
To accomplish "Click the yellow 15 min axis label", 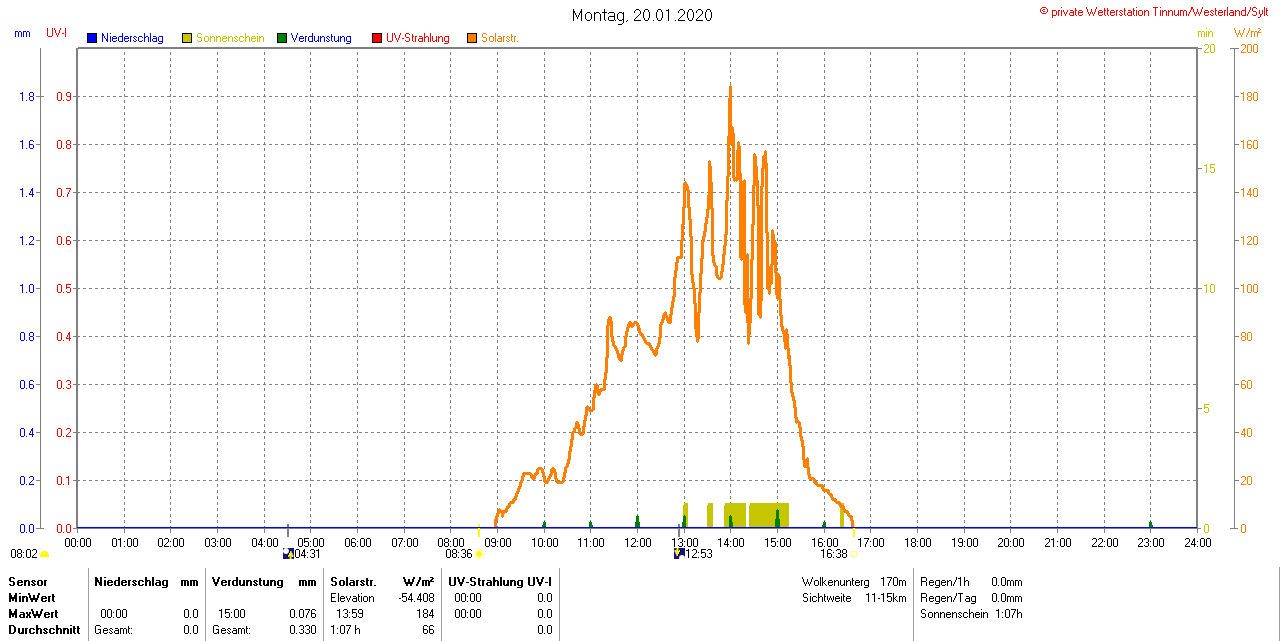I will click(1209, 169).
